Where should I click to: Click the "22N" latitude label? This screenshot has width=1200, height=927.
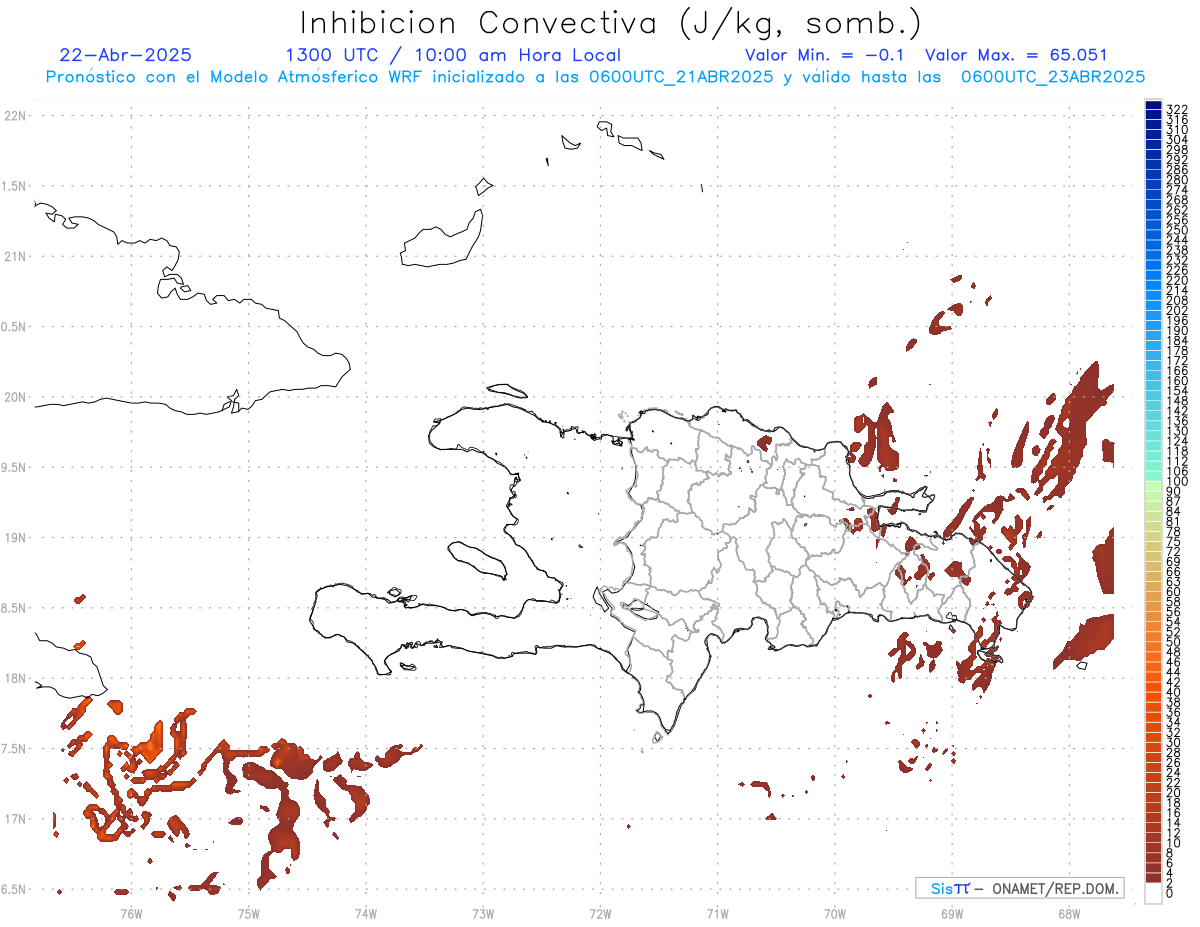pyautogui.click(x=16, y=116)
